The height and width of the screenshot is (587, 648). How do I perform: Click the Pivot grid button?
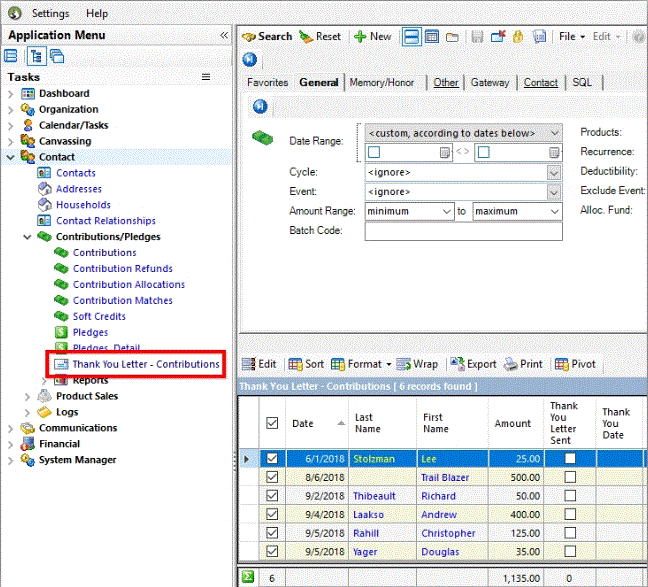576,364
